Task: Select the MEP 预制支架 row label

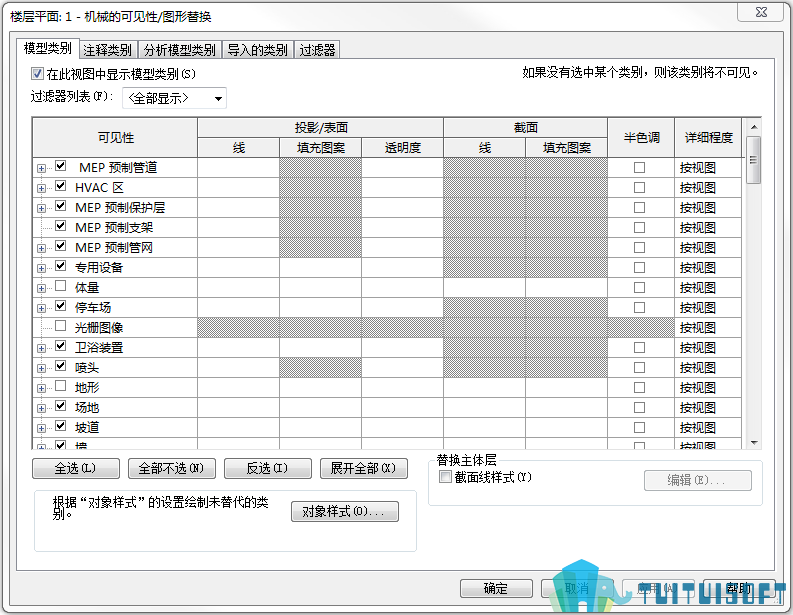Action: coord(114,228)
